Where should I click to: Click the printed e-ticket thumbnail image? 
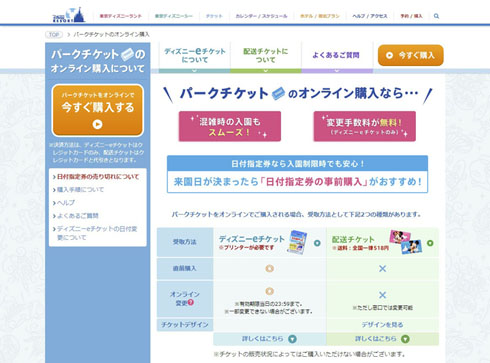[x=297, y=242]
